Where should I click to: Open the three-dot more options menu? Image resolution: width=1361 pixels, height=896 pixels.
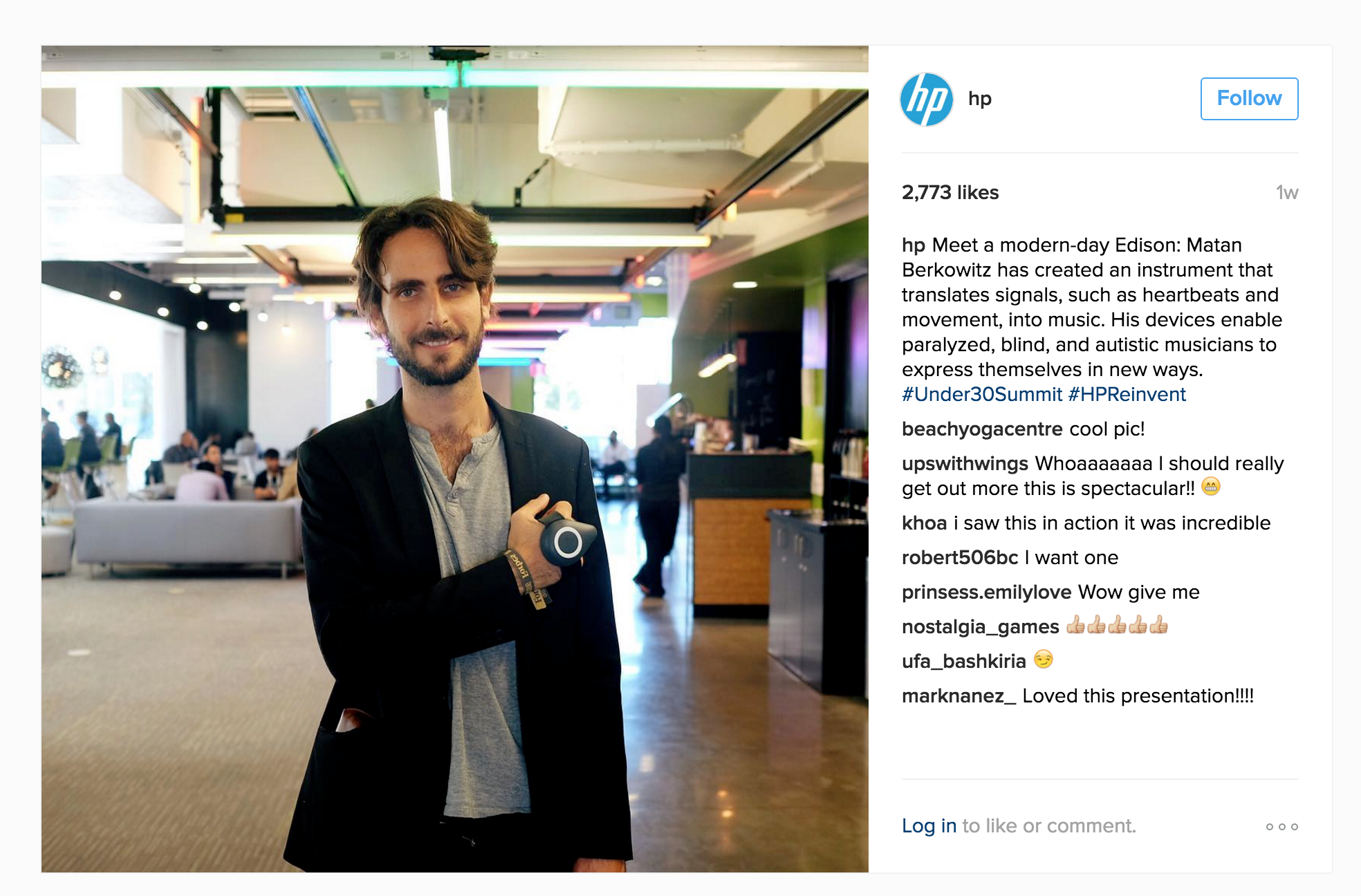pyautogui.click(x=1281, y=827)
